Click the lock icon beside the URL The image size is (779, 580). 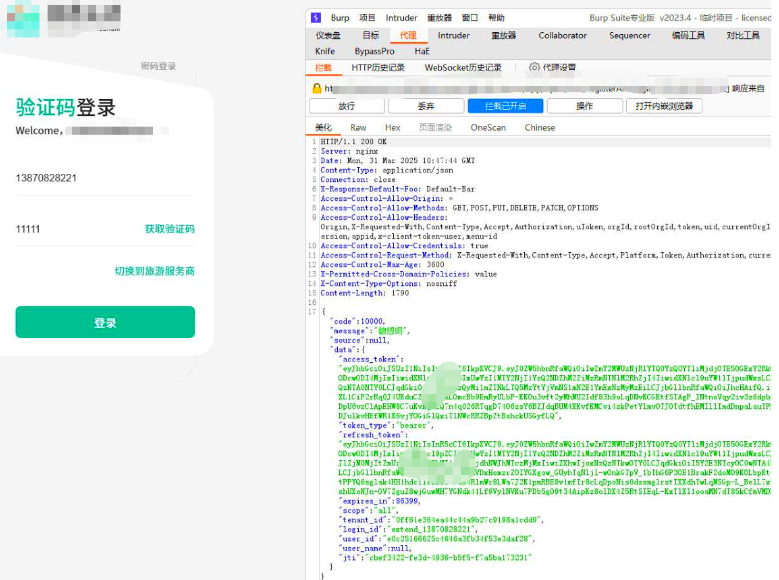316,88
